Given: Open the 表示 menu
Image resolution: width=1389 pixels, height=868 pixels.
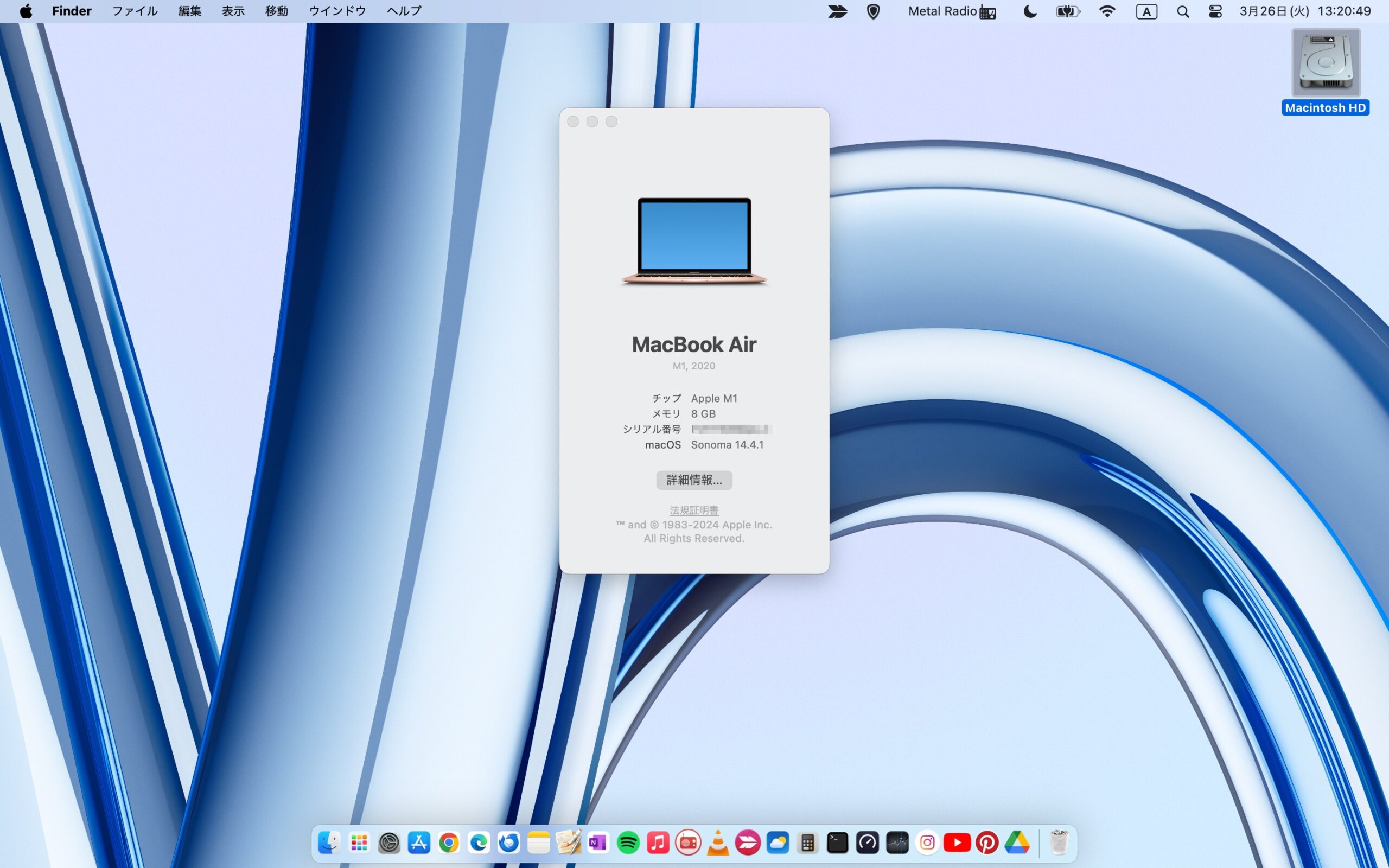Looking at the screenshot, I should 233,11.
